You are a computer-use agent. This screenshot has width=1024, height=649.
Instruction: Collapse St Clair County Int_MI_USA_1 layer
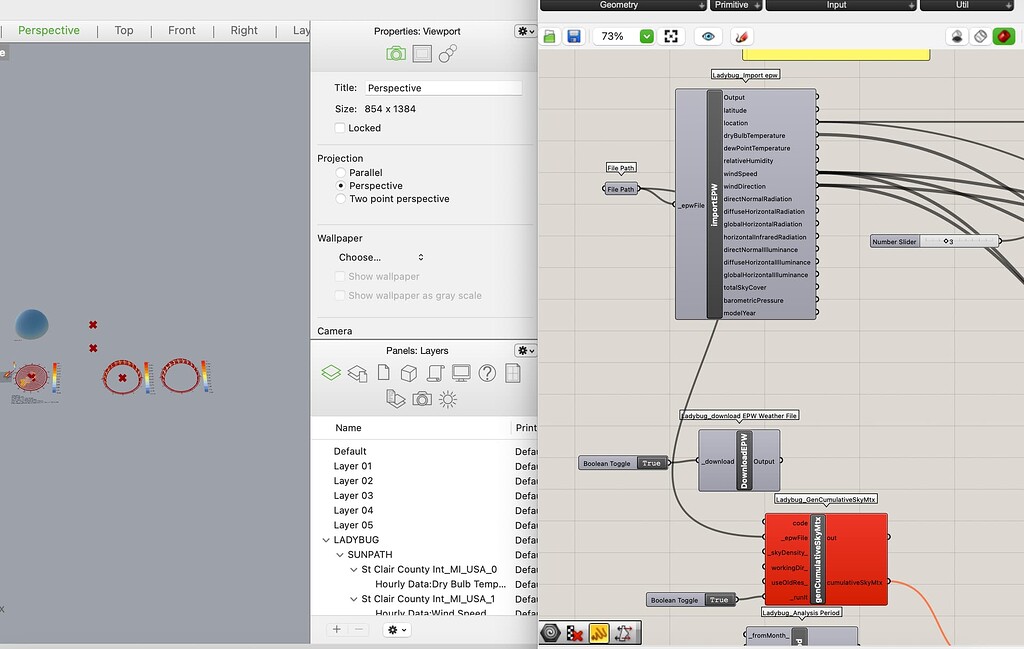pyautogui.click(x=354, y=599)
